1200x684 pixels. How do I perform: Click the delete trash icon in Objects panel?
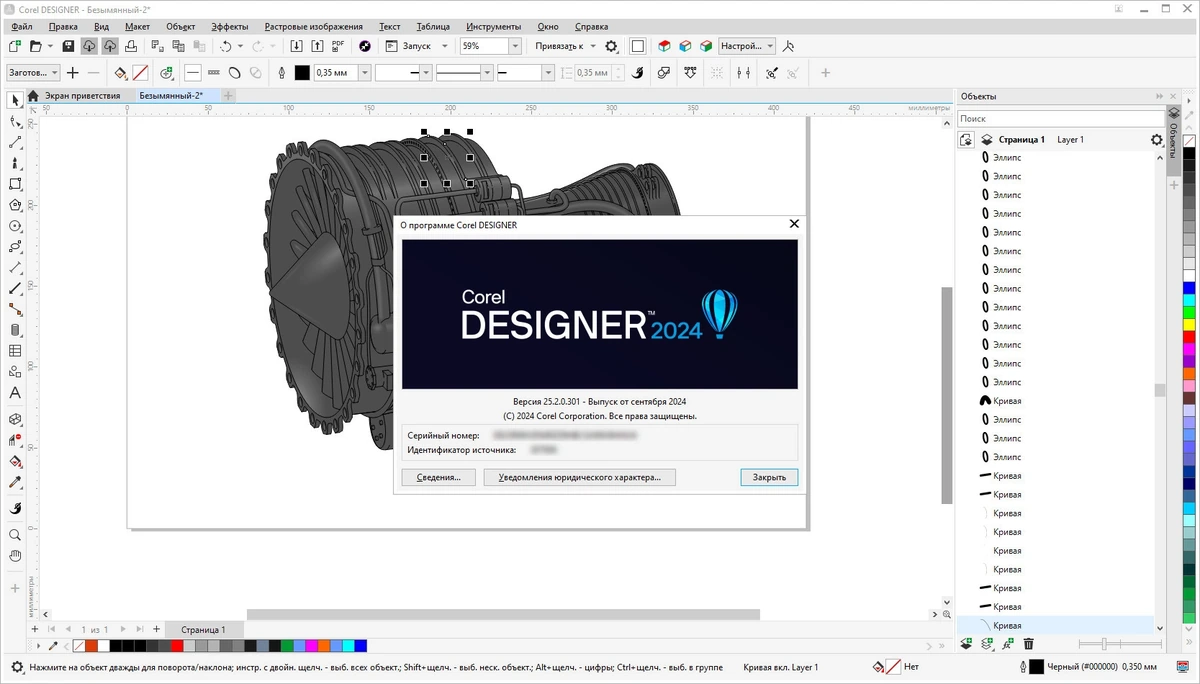tap(1029, 644)
